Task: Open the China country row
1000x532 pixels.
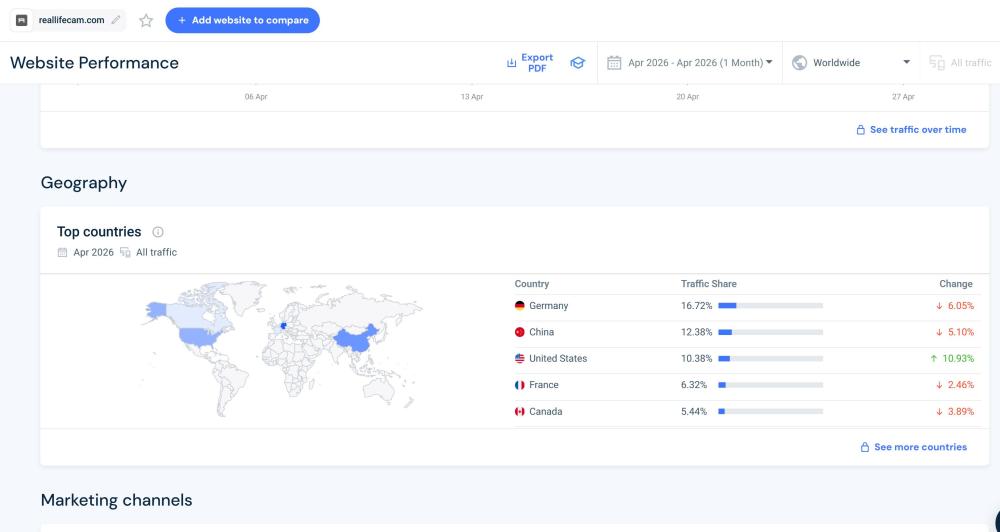Action: 747,332
